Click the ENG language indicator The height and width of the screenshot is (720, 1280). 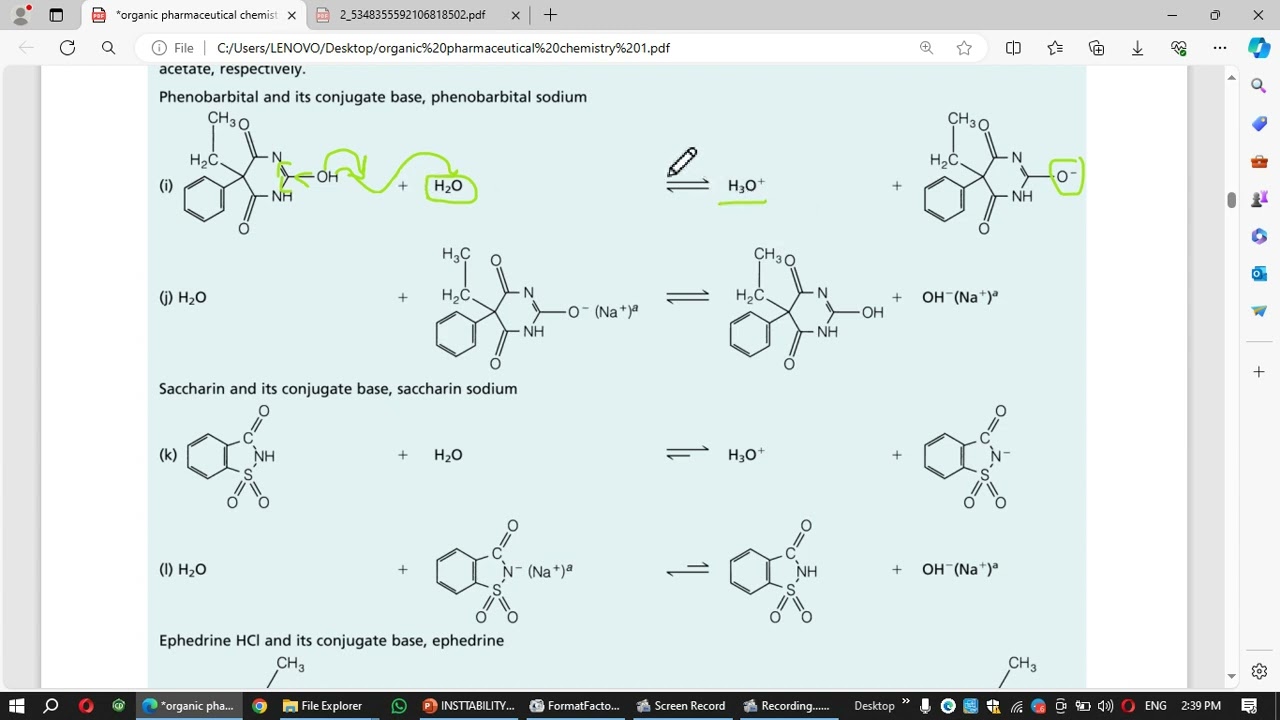pos(1156,706)
